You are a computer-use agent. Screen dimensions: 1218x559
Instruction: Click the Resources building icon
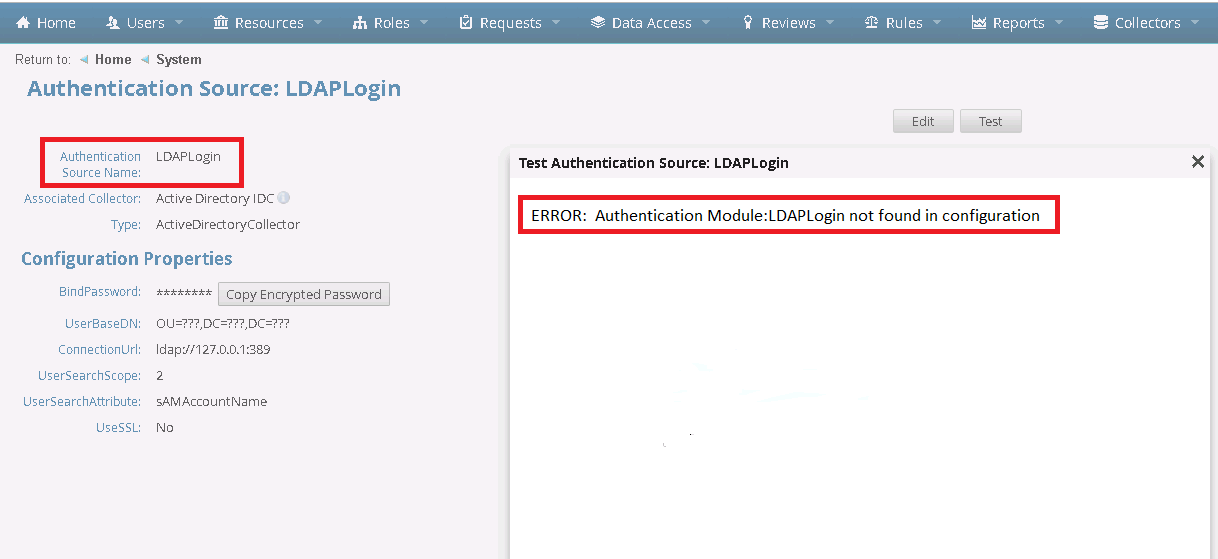(221, 22)
